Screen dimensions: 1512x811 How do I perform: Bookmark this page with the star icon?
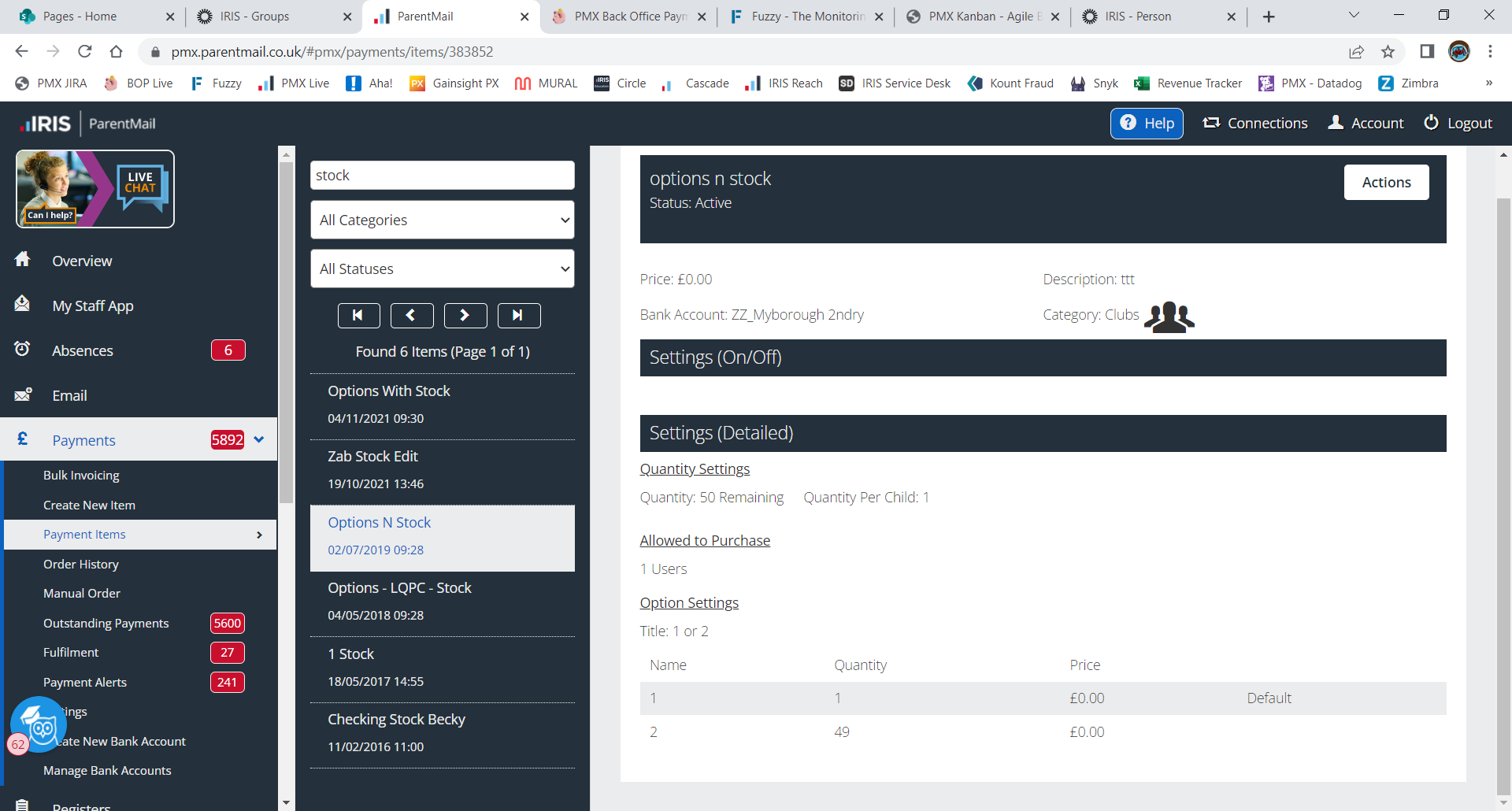pyautogui.click(x=1388, y=52)
